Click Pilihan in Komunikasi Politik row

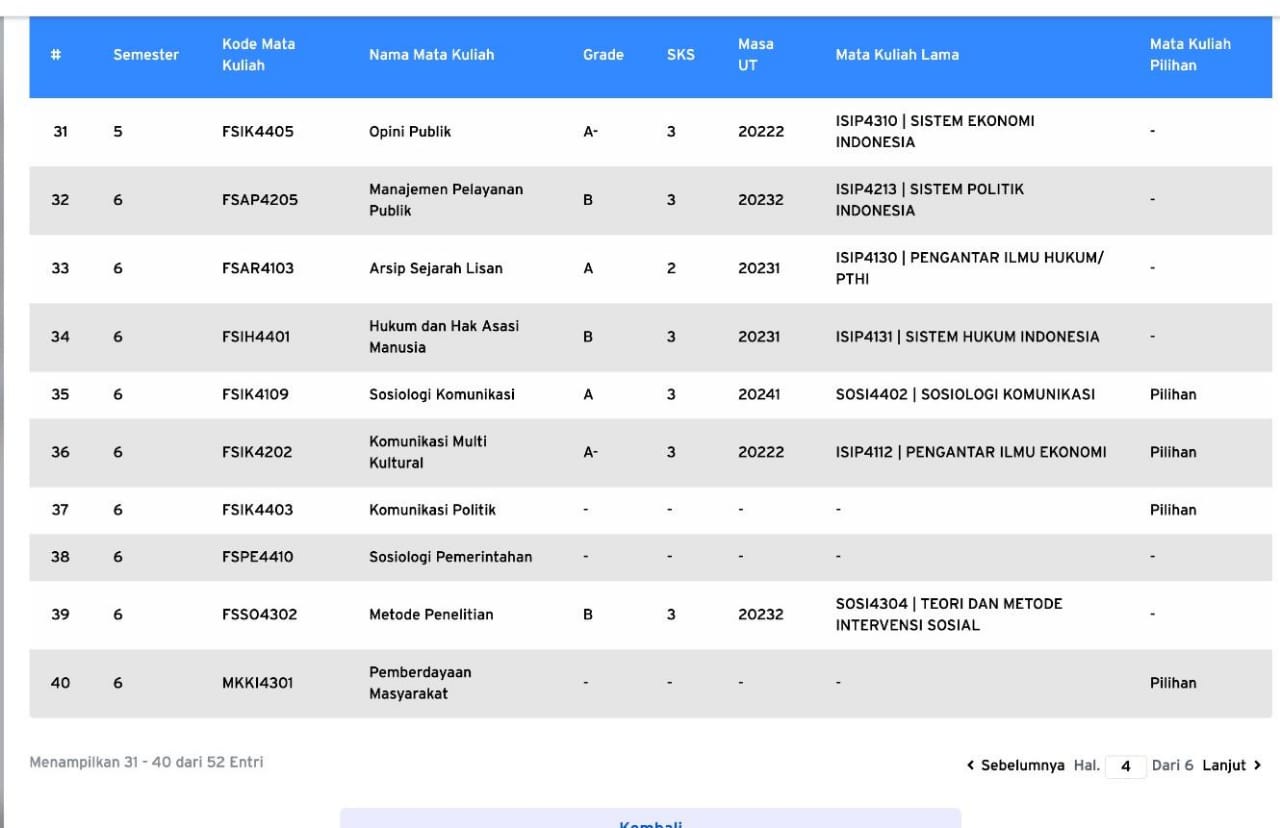click(x=1173, y=510)
